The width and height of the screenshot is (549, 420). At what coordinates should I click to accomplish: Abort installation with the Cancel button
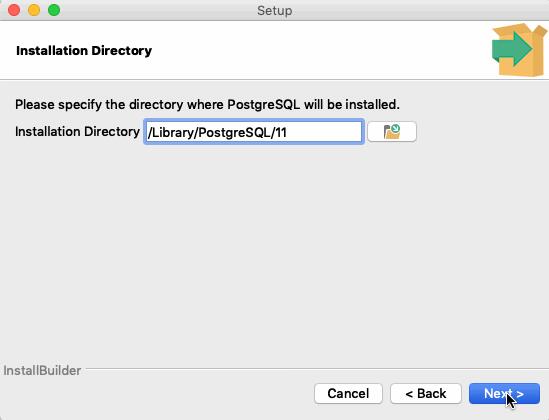(x=348, y=393)
